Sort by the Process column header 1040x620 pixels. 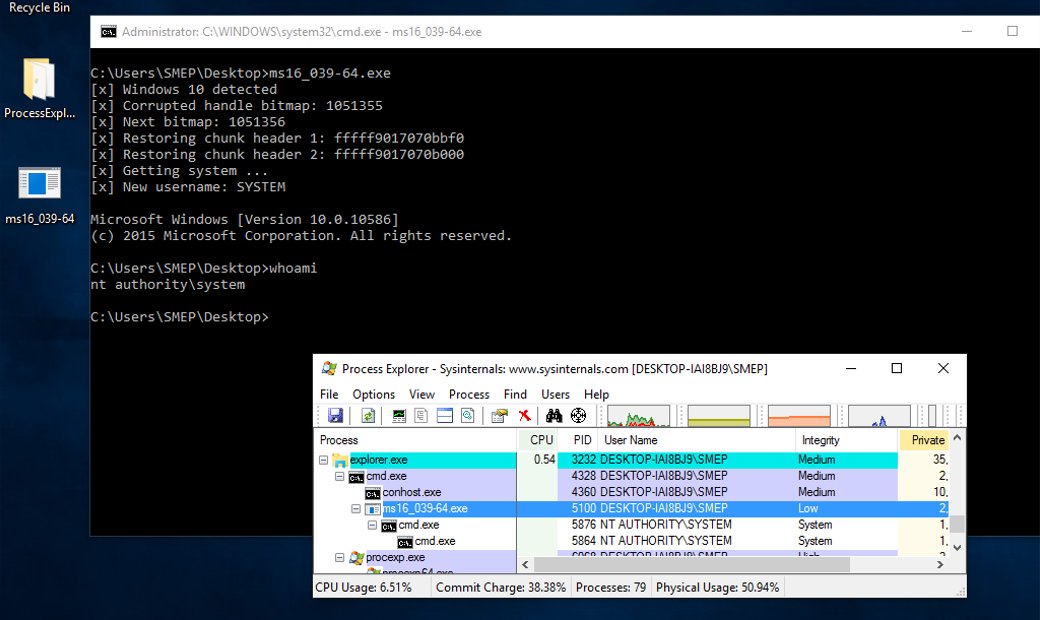(x=415, y=440)
